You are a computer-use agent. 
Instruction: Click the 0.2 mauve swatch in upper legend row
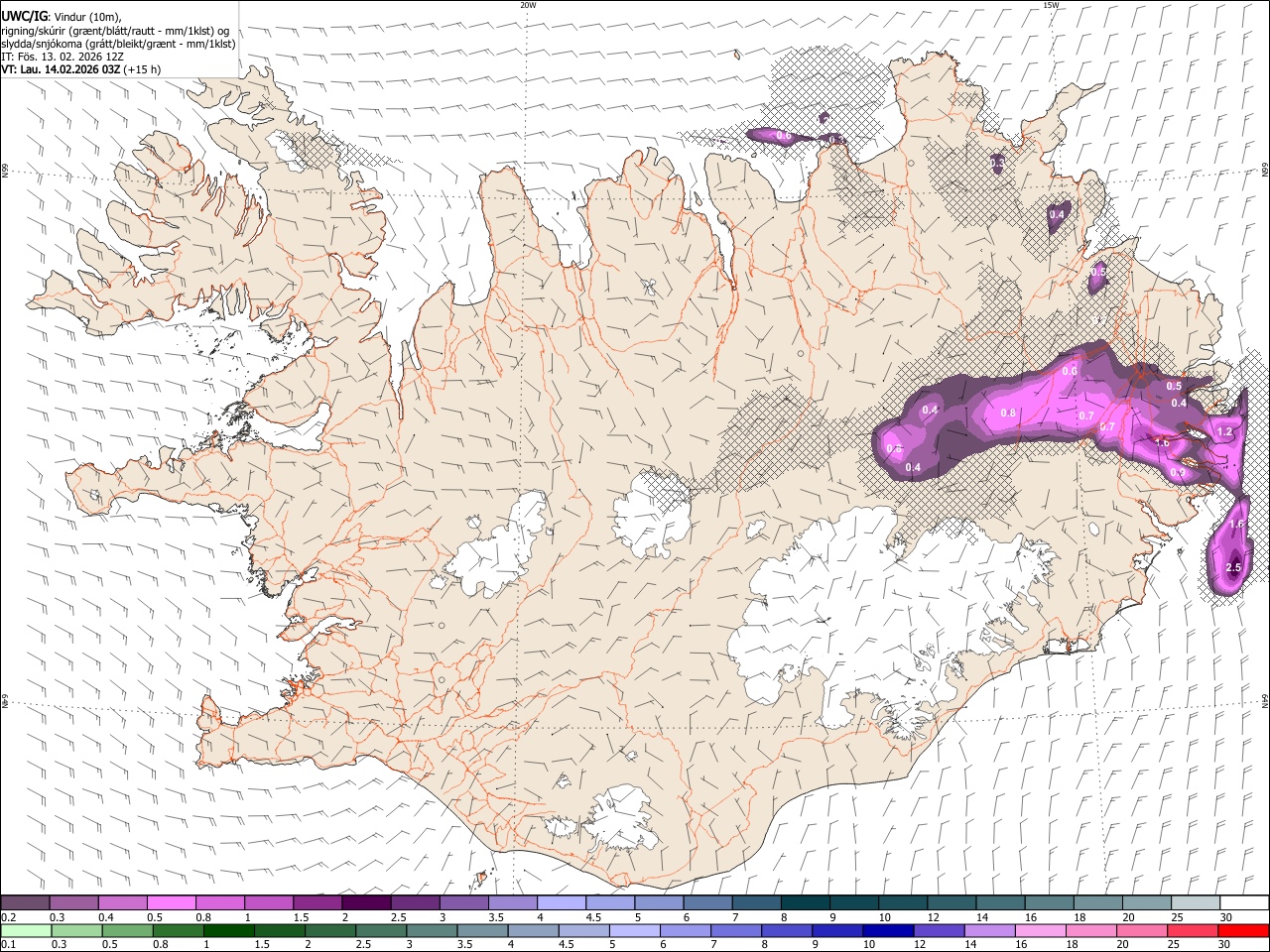click(25, 902)
